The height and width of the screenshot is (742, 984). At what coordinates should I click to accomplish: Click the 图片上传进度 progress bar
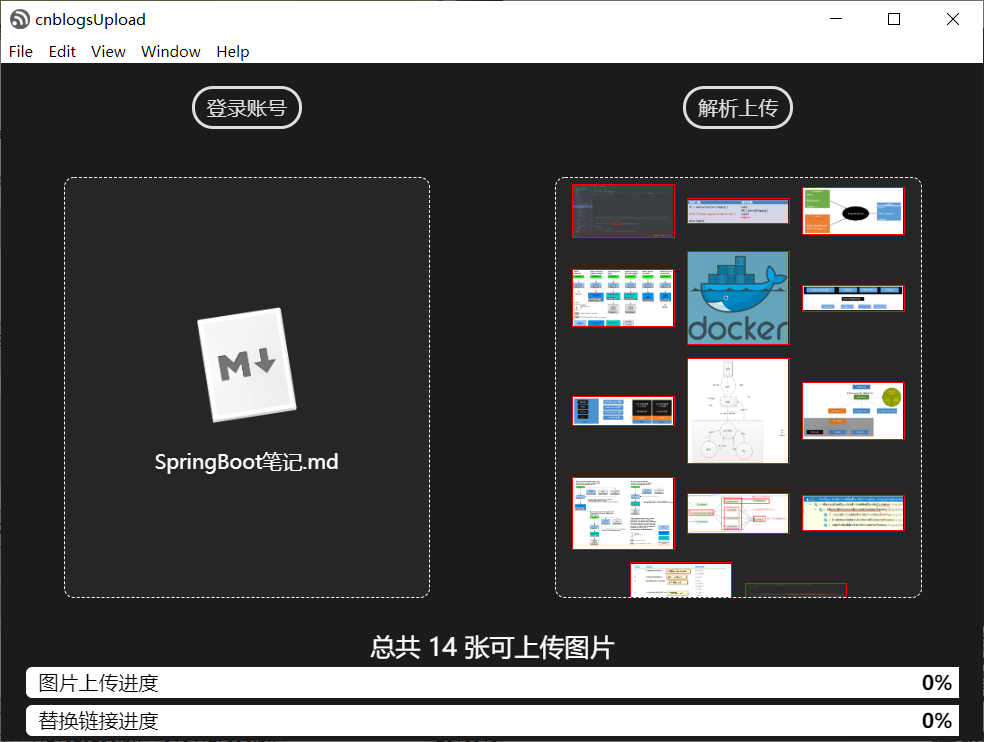492,682
